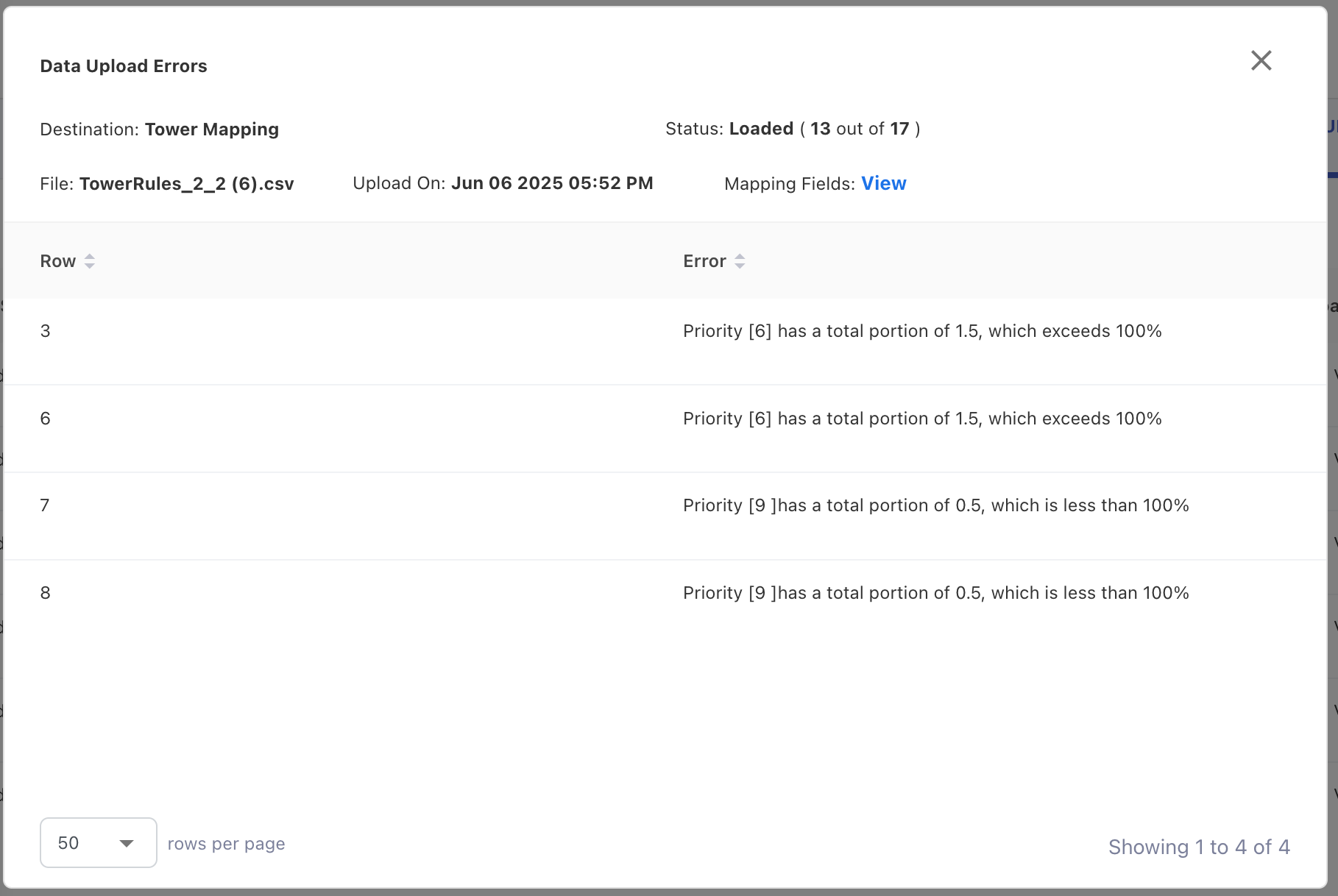Click the Tower Mapping destination text
Screen dimensions: 1338x896
click(212, 129)
